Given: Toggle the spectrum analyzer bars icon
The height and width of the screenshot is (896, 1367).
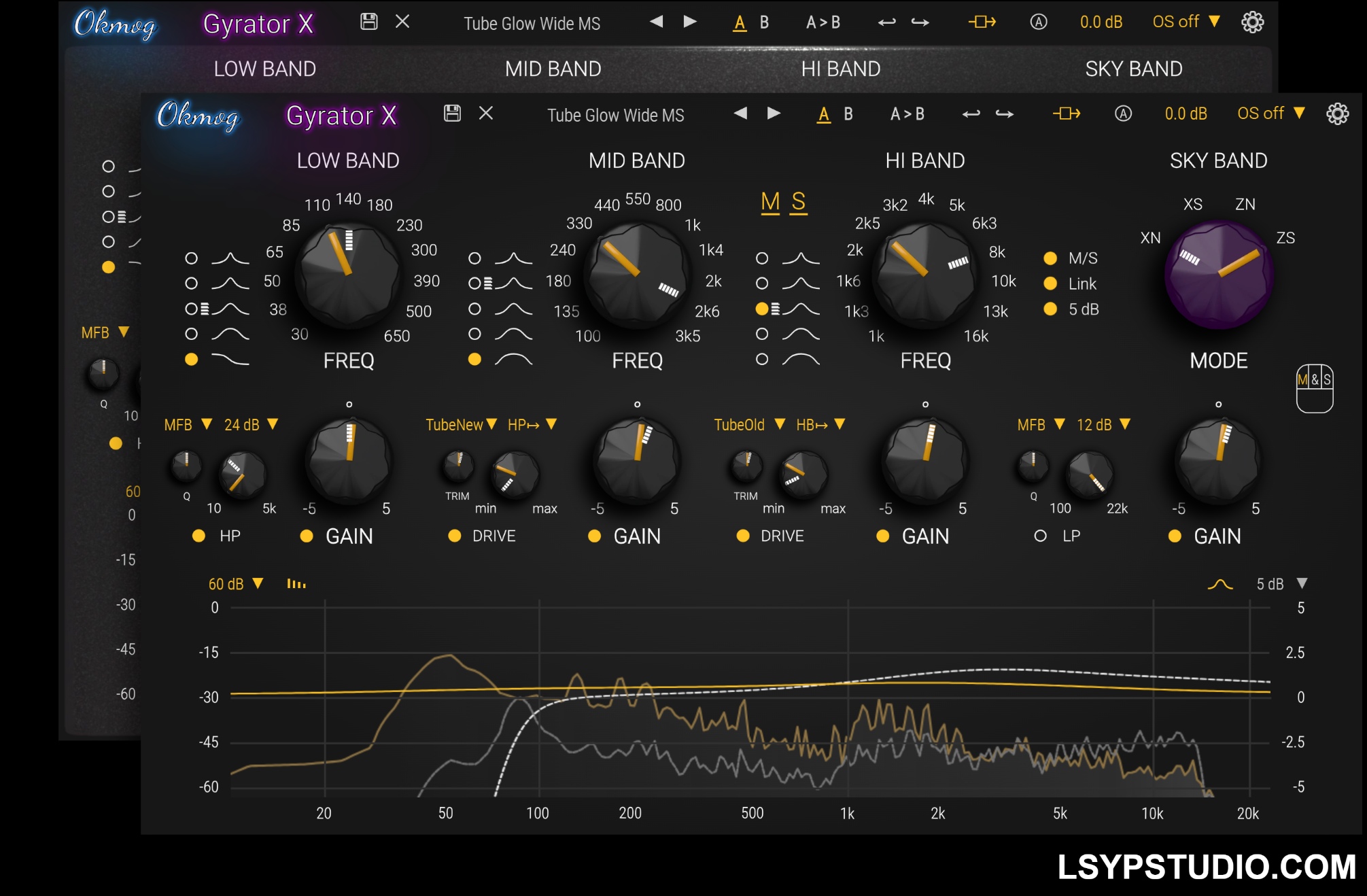Looking at the screenshot, I should click(296, 584).
